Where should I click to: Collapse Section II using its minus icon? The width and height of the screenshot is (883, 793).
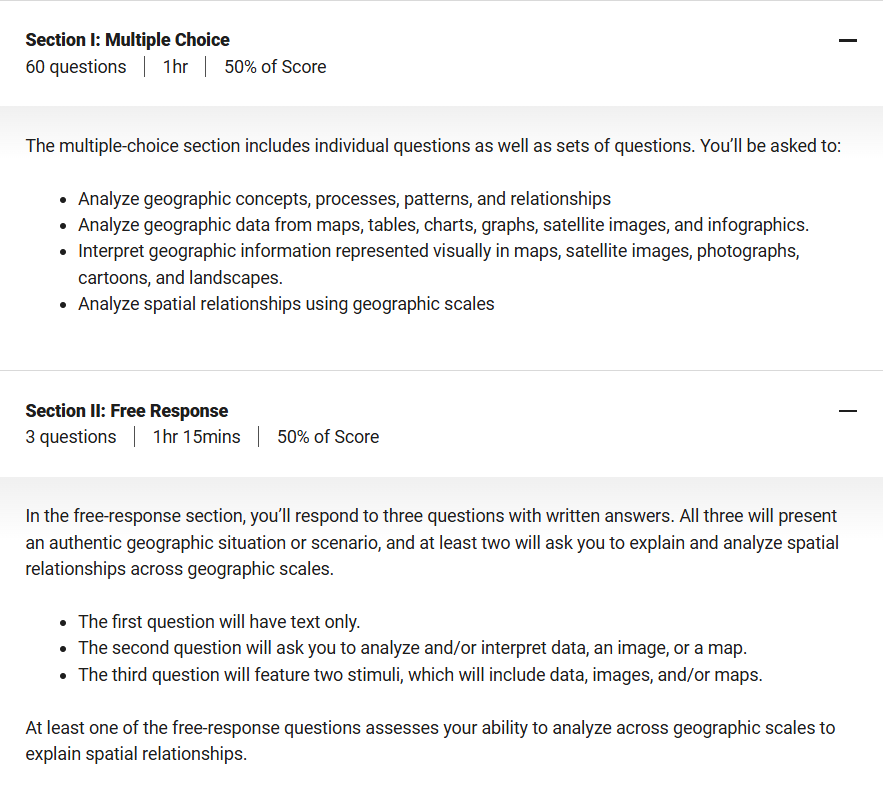point(848,411)
